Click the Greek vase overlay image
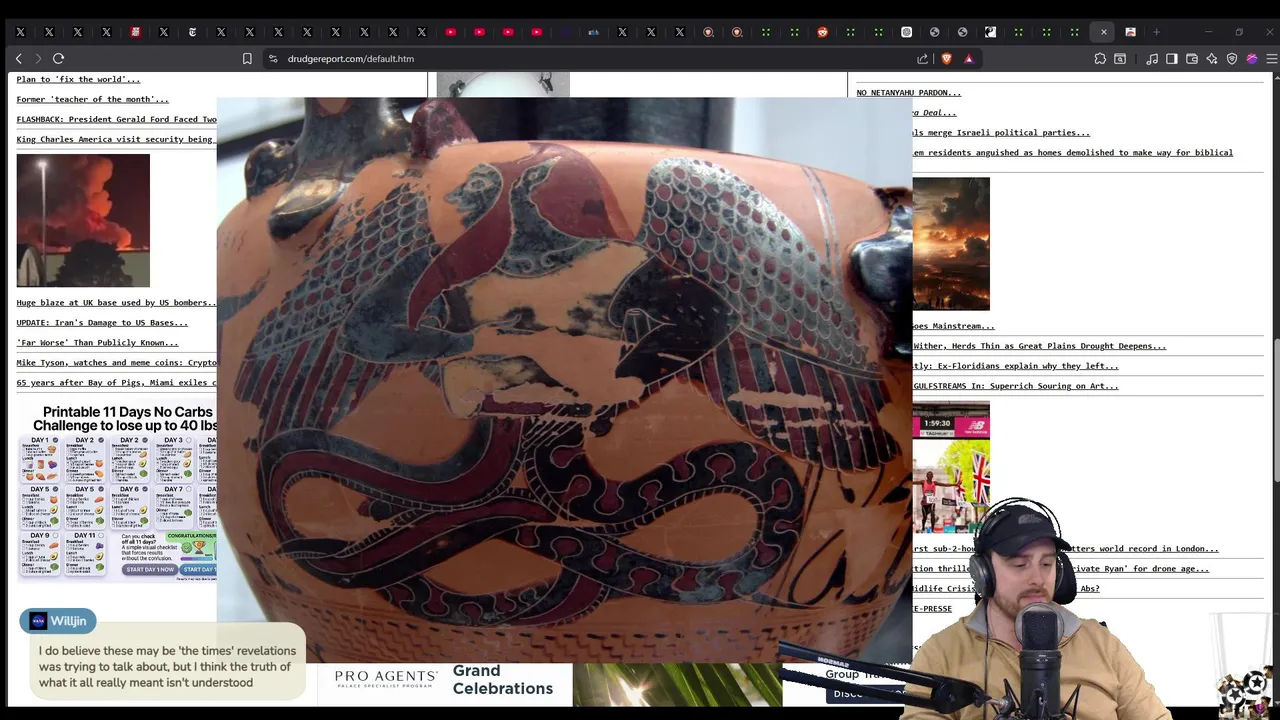1280x720 pixels. (564, 380)
